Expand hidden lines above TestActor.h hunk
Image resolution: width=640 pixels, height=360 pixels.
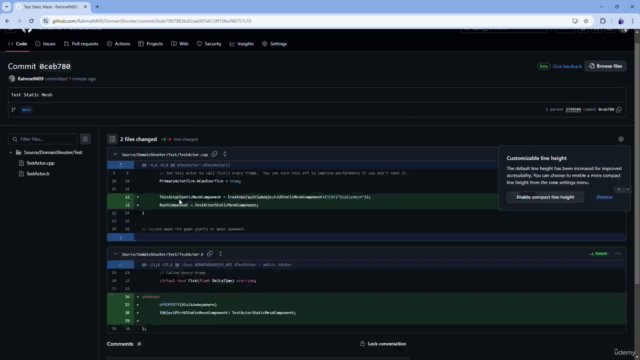[x=120, y=264]
